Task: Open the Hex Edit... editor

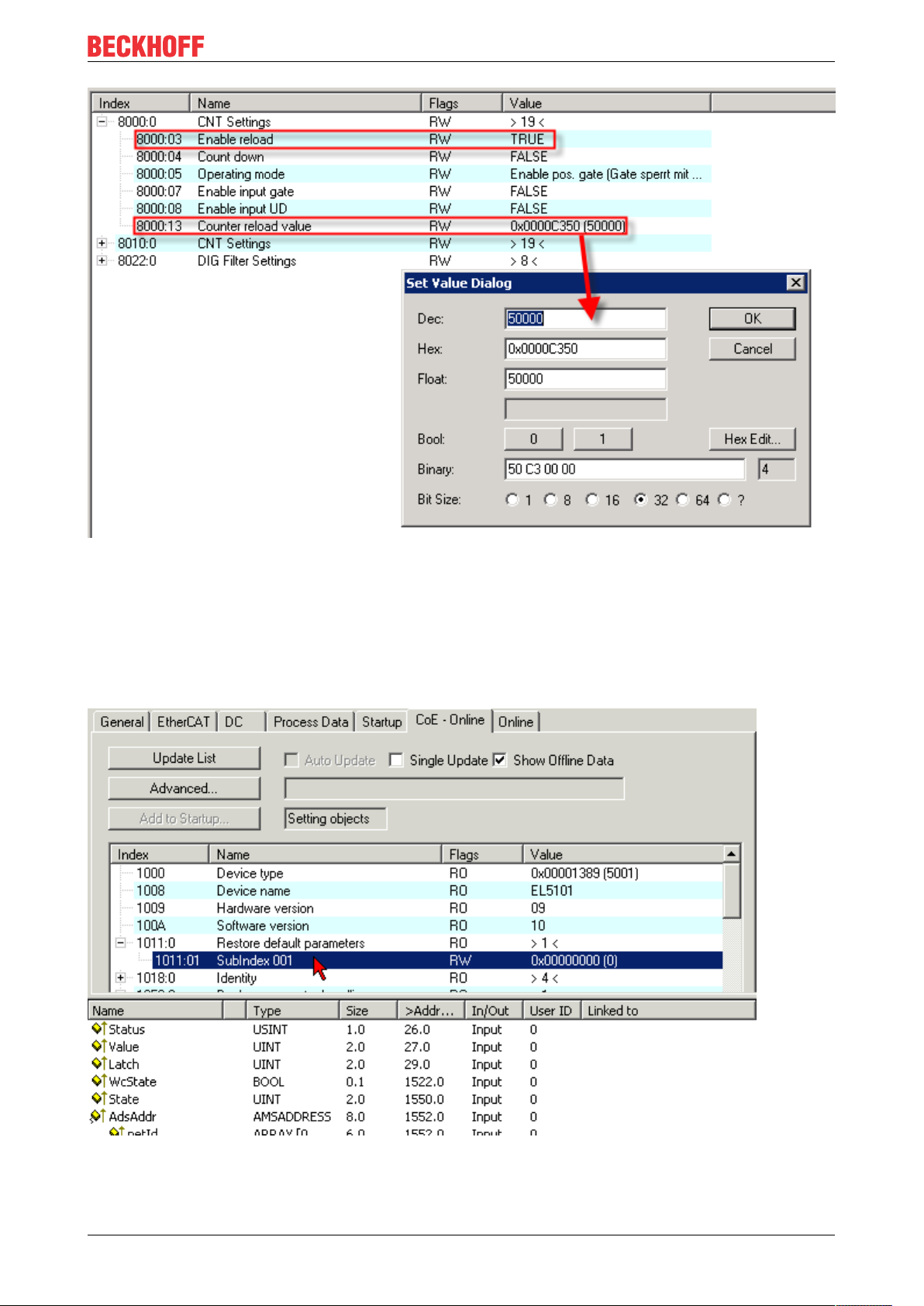Action: [x=752, y=439]
